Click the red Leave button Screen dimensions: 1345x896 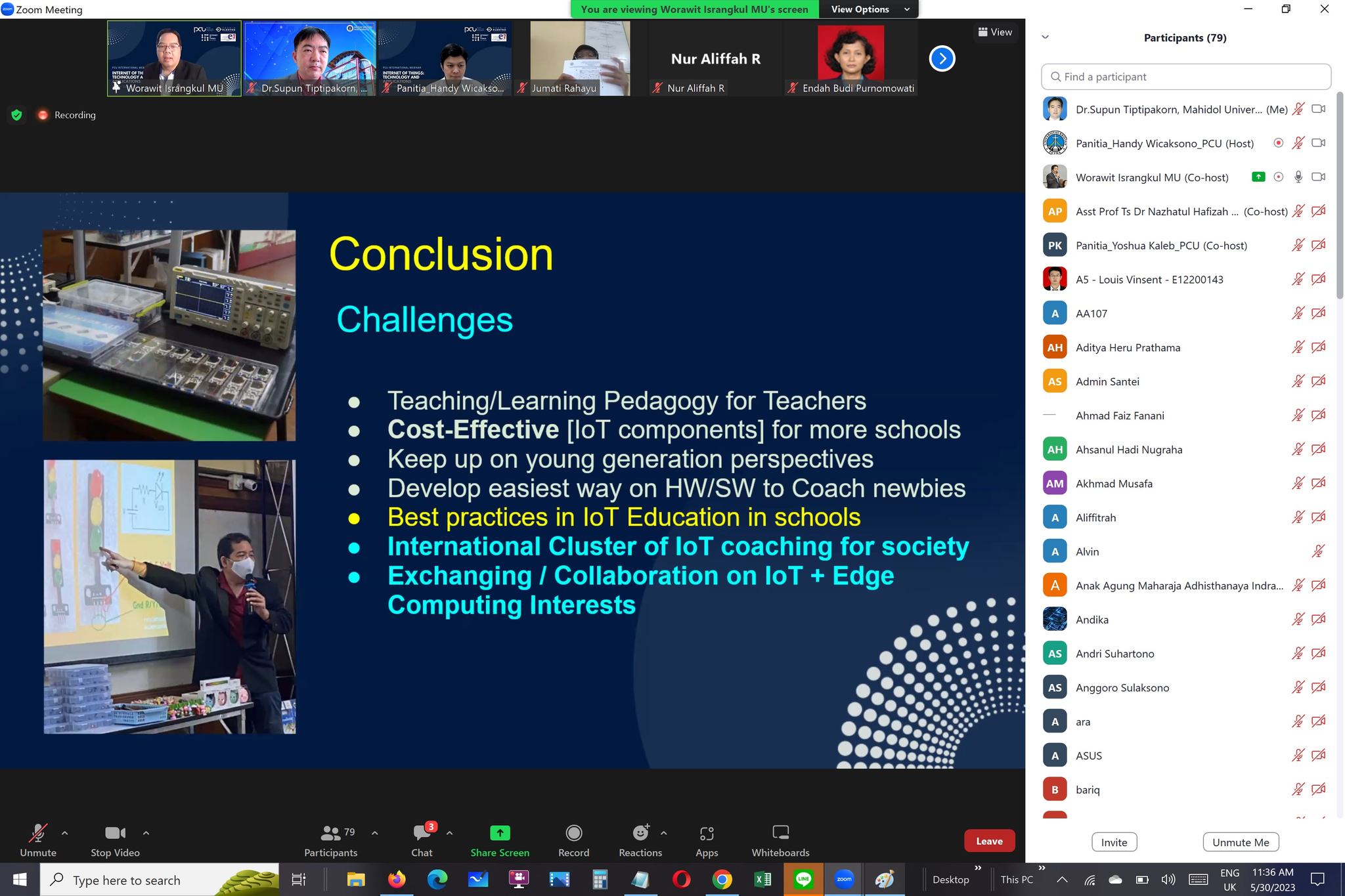point(989,841)
